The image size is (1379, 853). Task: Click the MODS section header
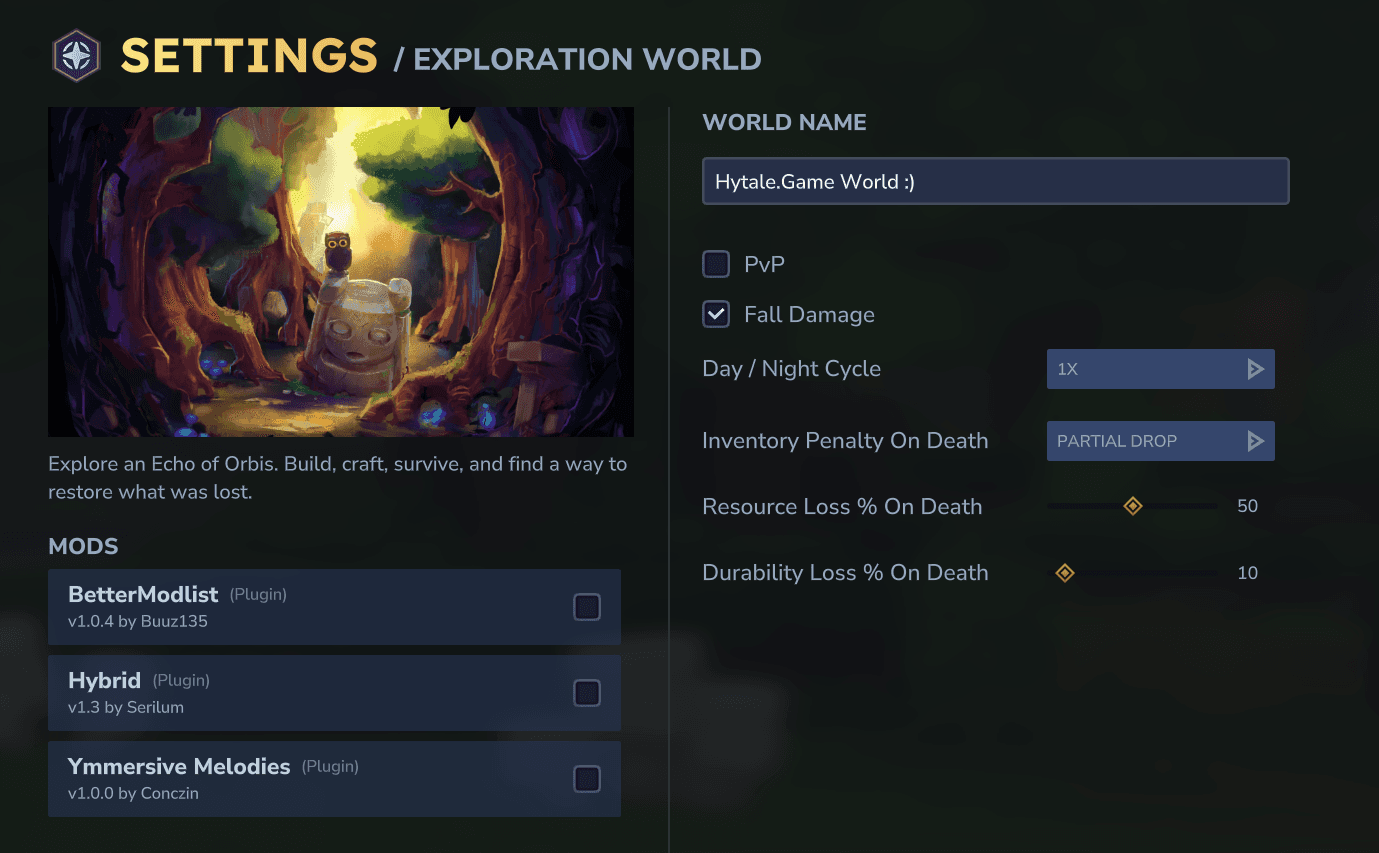click(x=83, y=546)
